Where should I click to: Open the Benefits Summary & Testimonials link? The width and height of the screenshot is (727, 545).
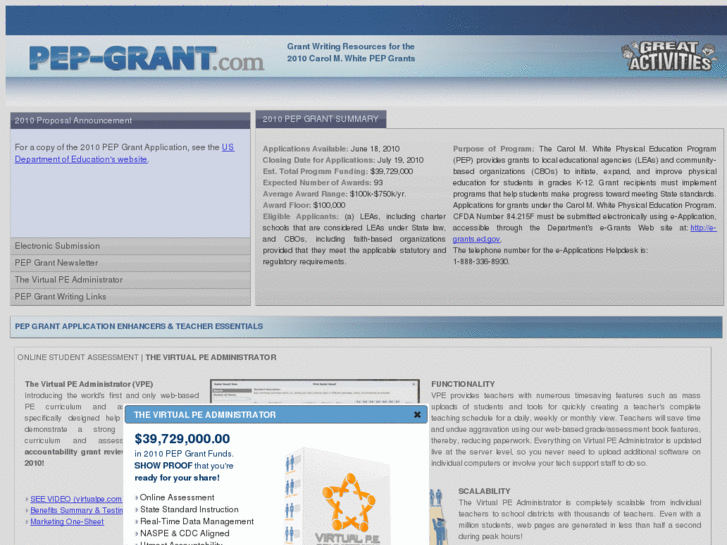click(77, 510)
